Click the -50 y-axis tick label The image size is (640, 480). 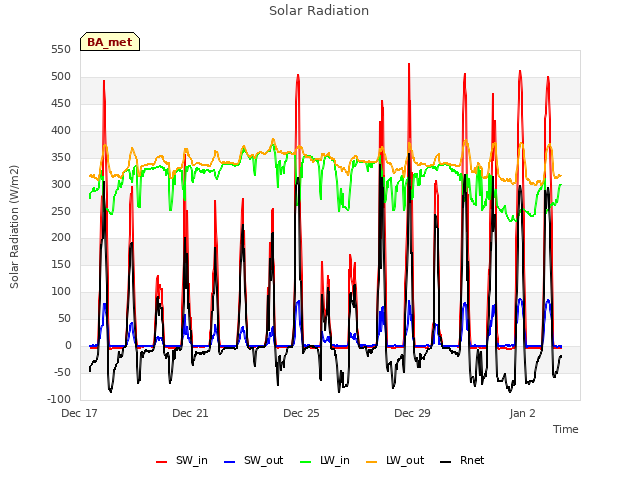[x=62, y=373]
